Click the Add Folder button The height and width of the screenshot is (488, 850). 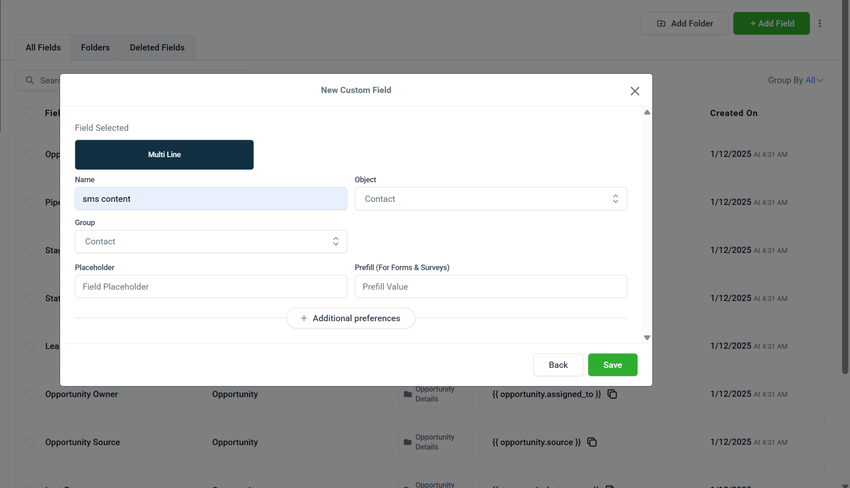point(685,23)
